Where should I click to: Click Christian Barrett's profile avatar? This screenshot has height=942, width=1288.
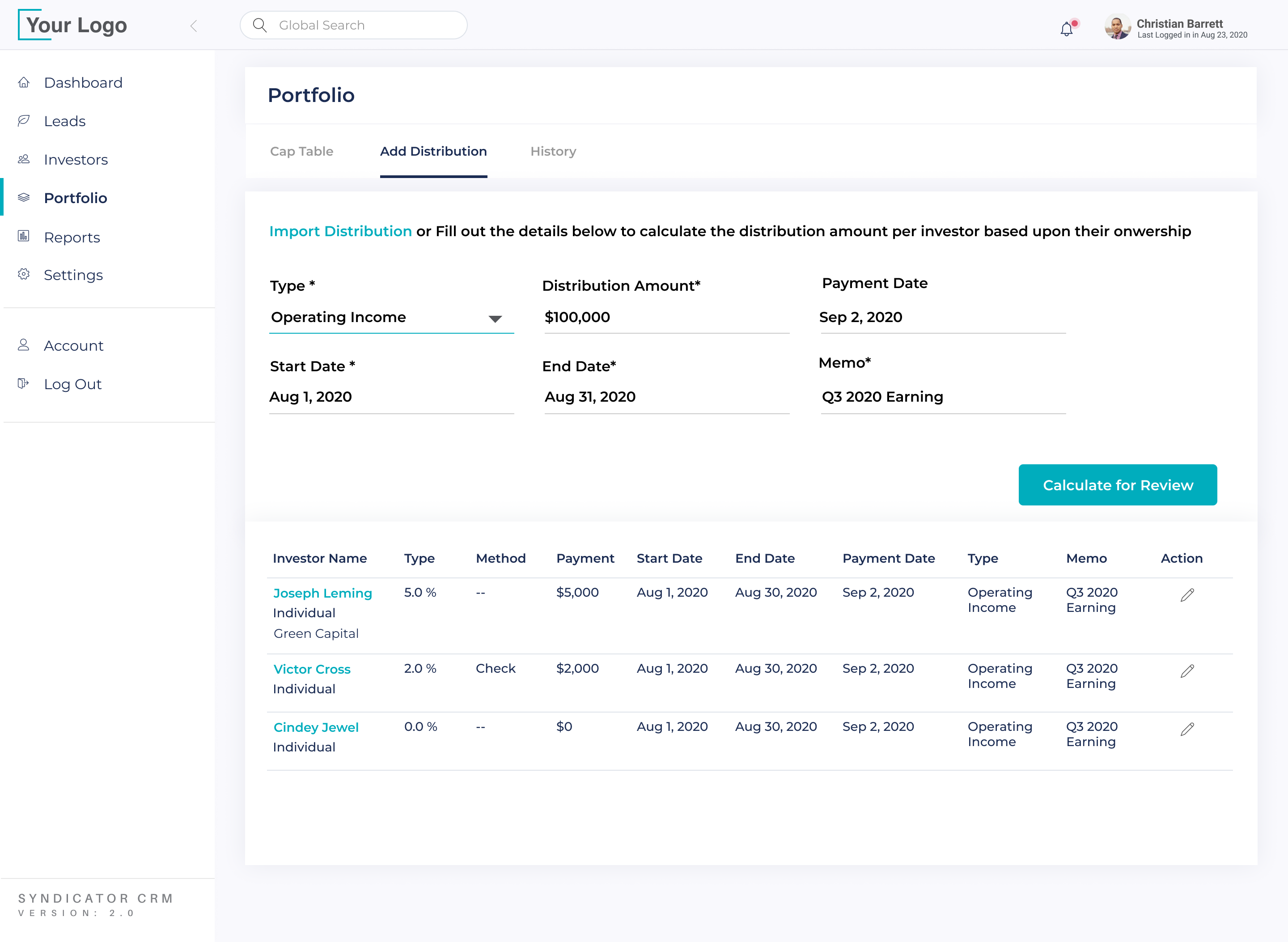pyautogui.click(x=1117, y=27)
